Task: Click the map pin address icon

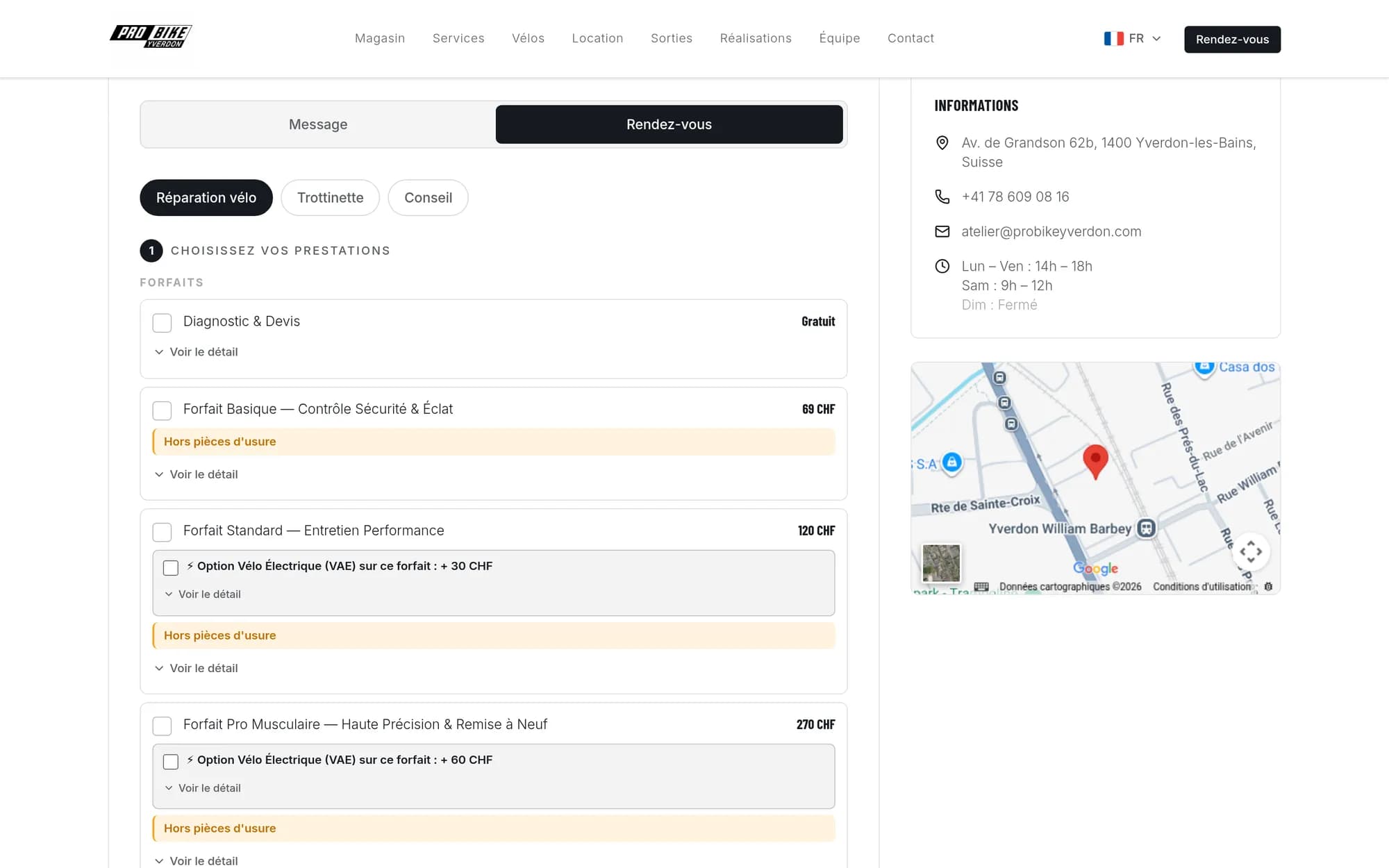Action: (942, 143)
